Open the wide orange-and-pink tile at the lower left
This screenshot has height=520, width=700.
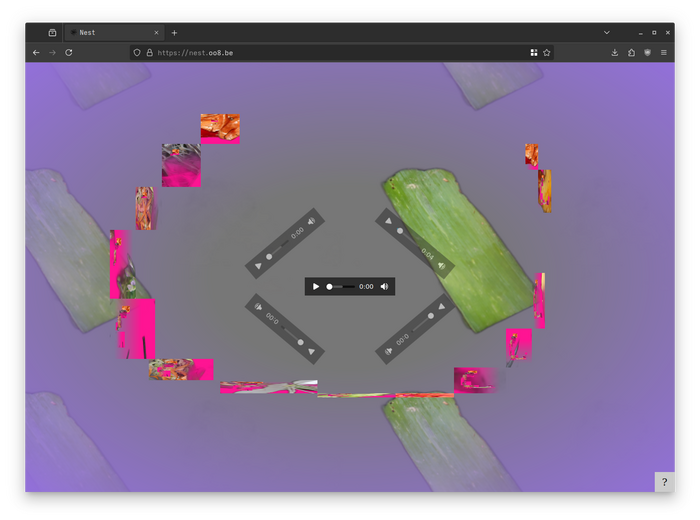pyautogui.click(x=181, y=369)
